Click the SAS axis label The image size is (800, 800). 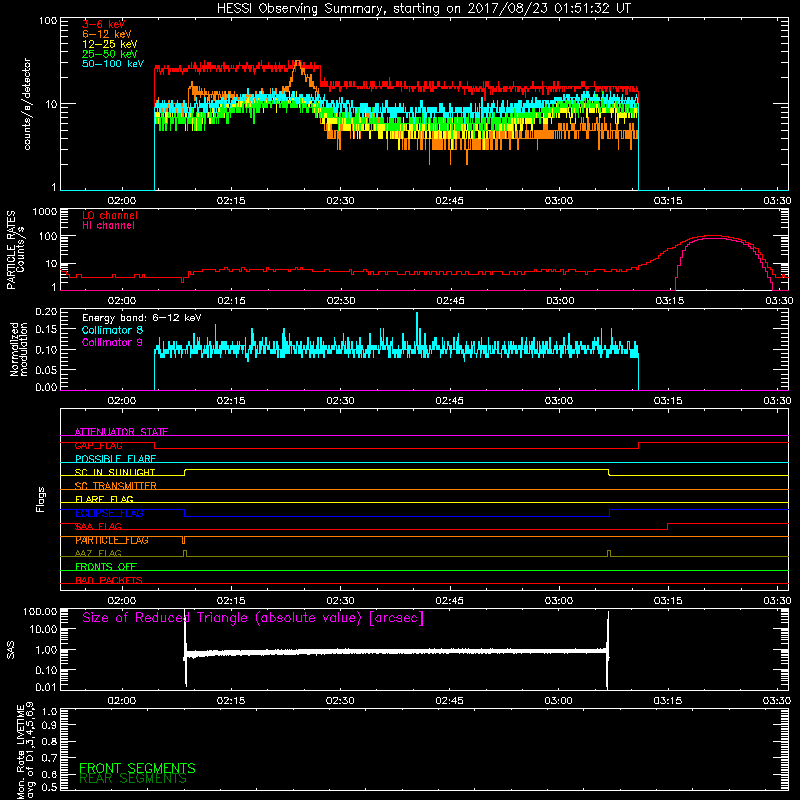click(x=11, y=650)
